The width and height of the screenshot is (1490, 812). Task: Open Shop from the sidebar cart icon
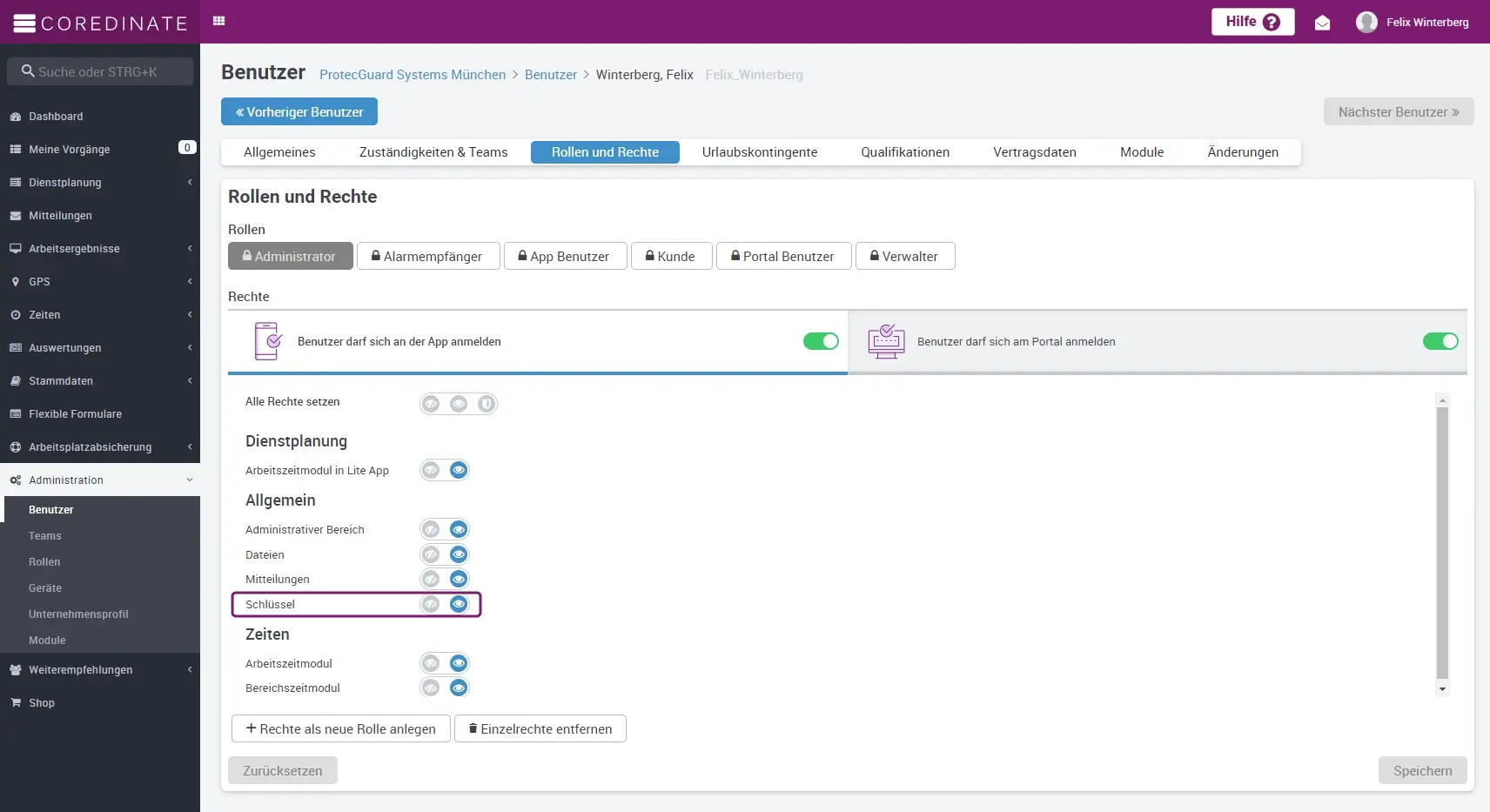point(16,703)
